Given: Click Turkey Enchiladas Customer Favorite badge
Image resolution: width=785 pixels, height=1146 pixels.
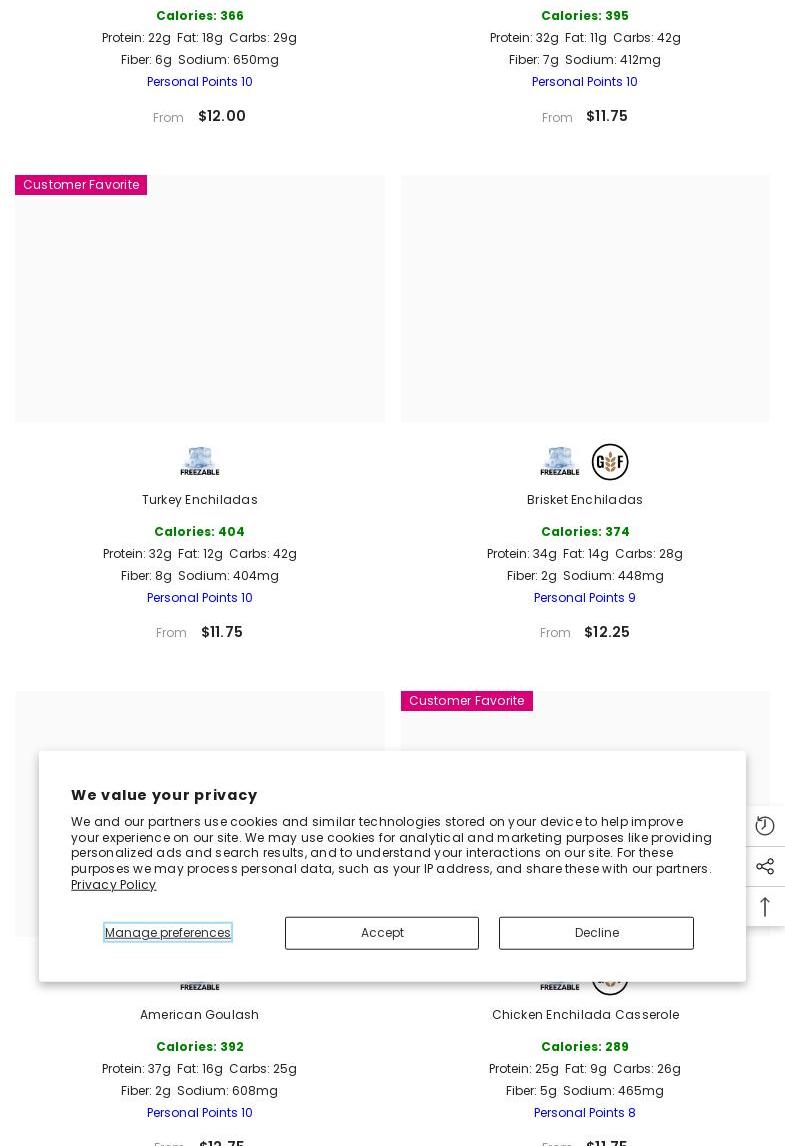Looking at the screenshot, I should tap(81, 185).
